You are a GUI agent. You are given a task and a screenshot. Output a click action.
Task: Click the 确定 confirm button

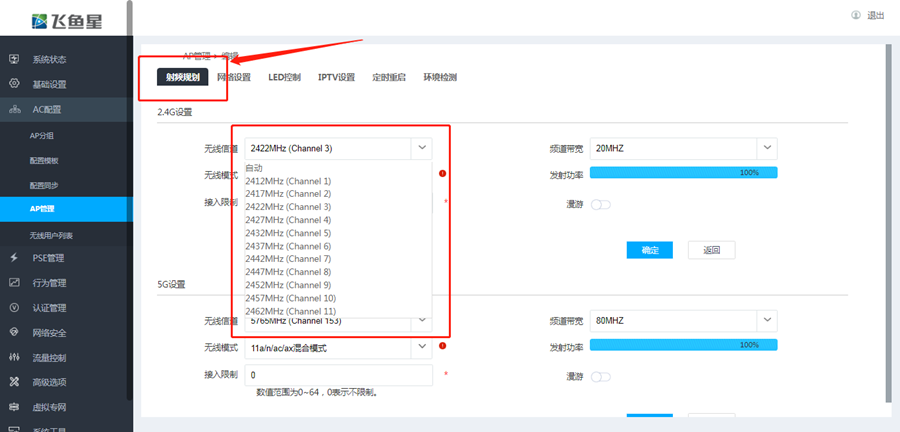649,250
